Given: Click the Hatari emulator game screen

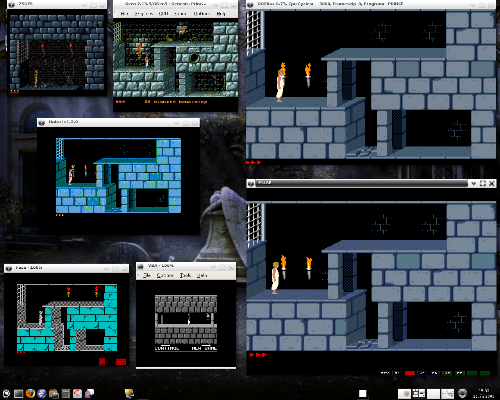Looking at the screenshot, I should pyautogui.click(x=118, y=177).
